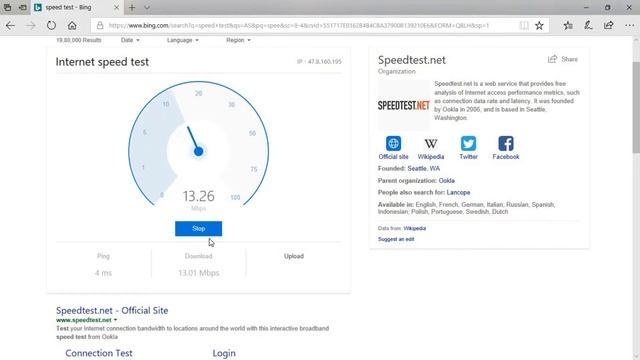Open the Connection Test sublink
This screenshot has width=640, height=360.
click(99, 353)
